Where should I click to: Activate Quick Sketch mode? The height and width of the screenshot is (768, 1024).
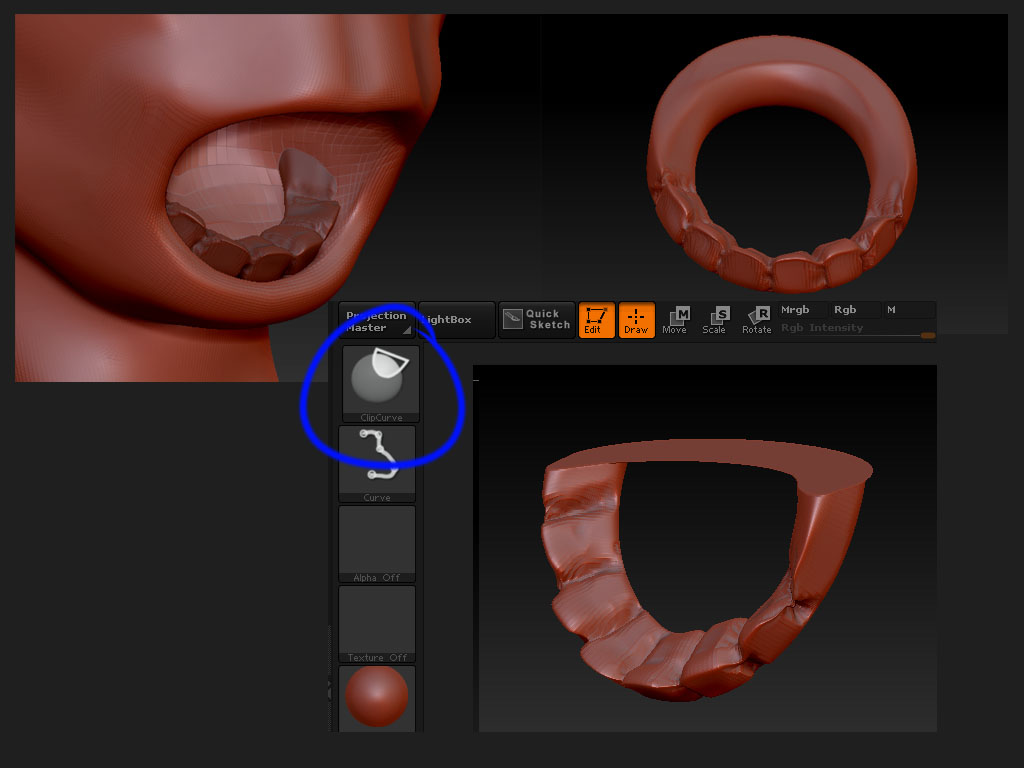click(537, 320)
